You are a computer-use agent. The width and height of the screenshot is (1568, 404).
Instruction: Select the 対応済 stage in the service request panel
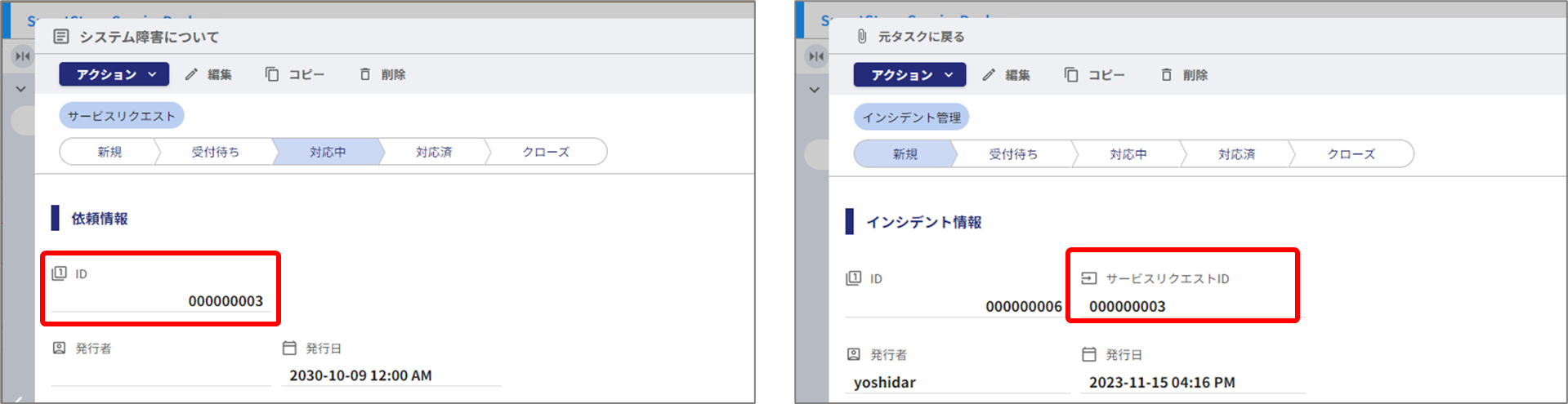coord(433,152)
